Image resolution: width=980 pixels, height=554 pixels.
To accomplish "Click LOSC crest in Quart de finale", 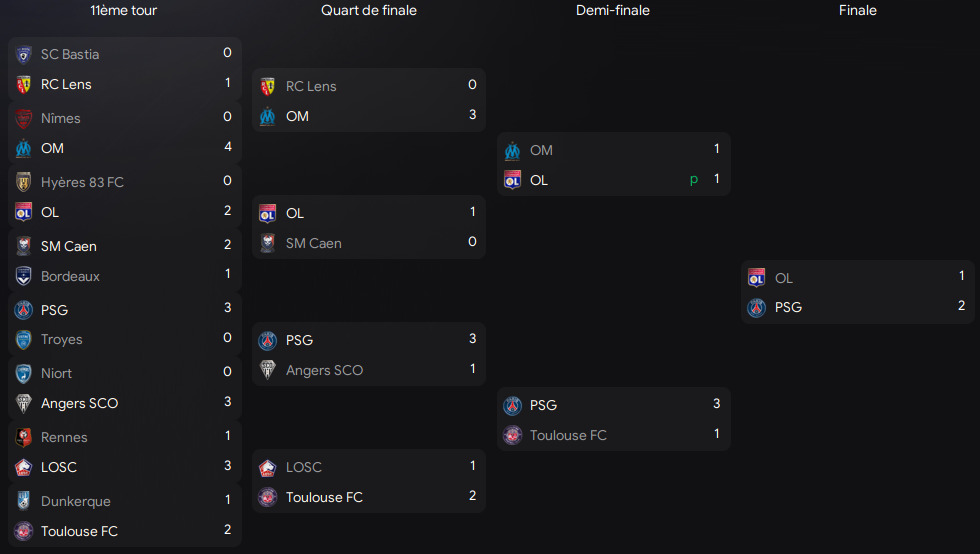I will [x=267, y=467].
